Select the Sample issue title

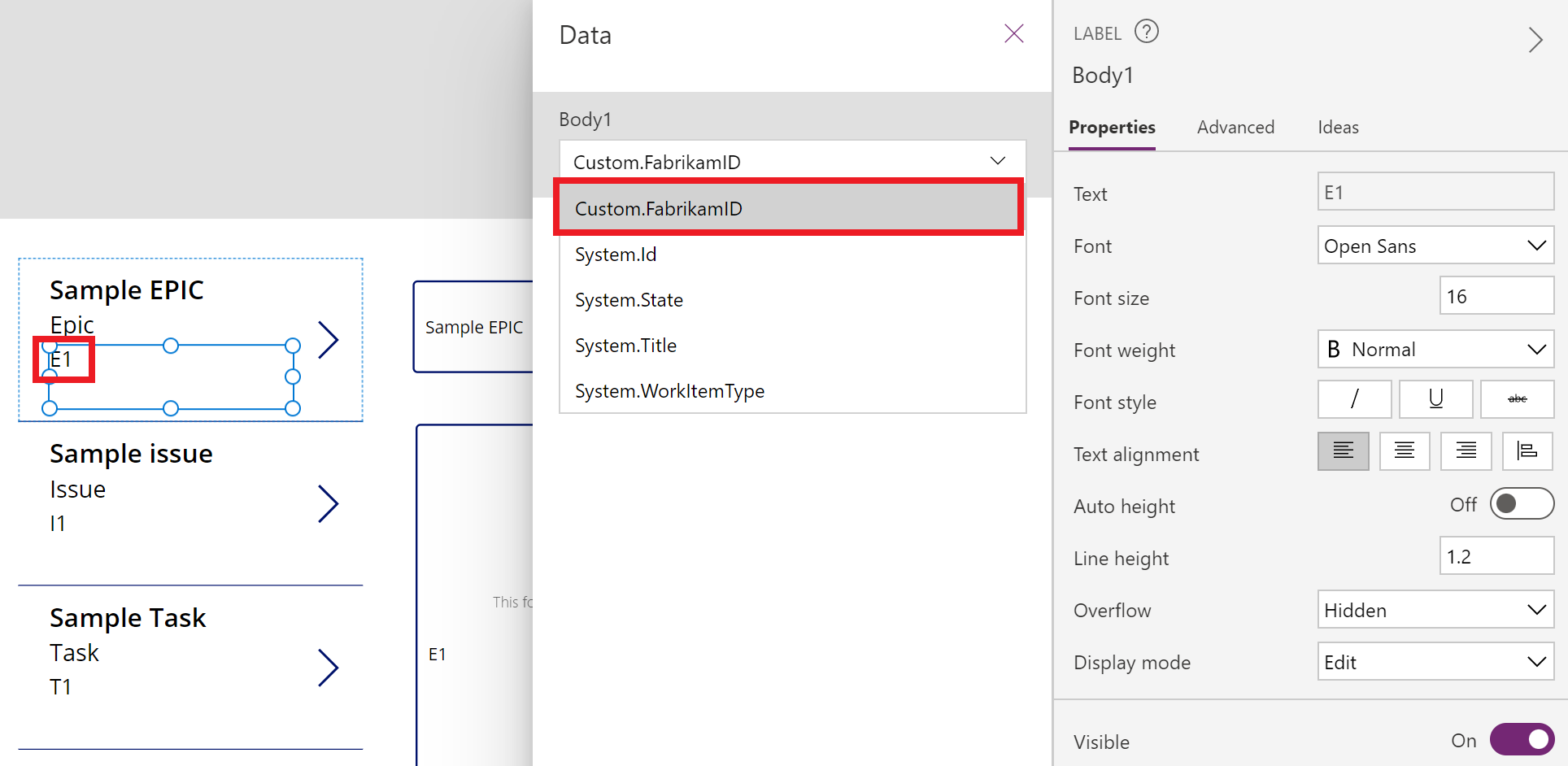pyautogui.click(x=131, y=454)
